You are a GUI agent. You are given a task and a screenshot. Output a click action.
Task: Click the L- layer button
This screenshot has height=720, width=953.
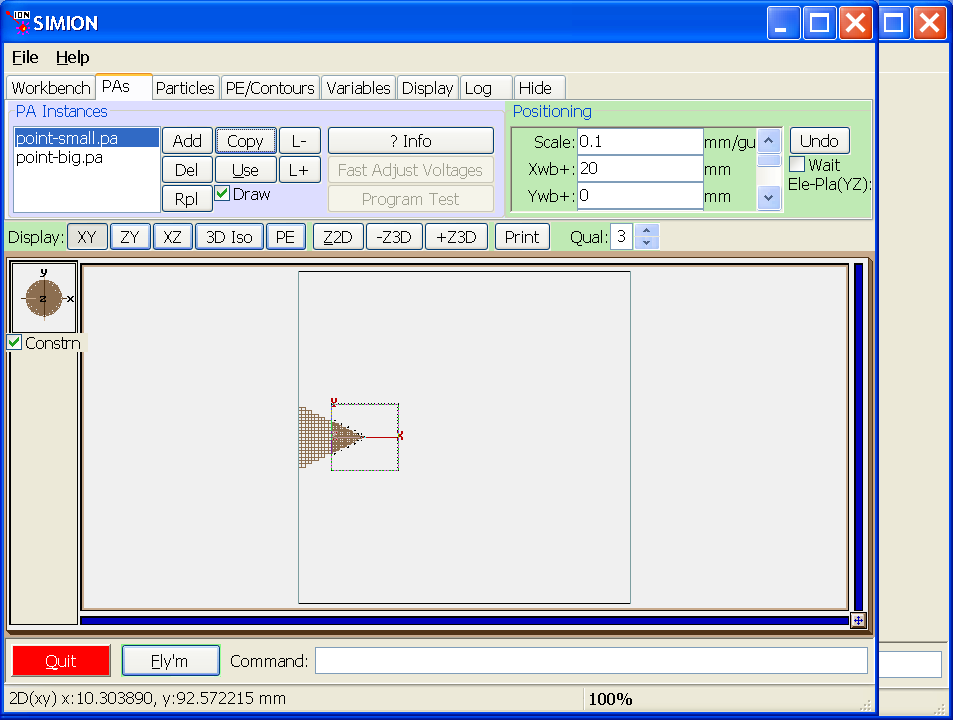(x=298, y=141)
